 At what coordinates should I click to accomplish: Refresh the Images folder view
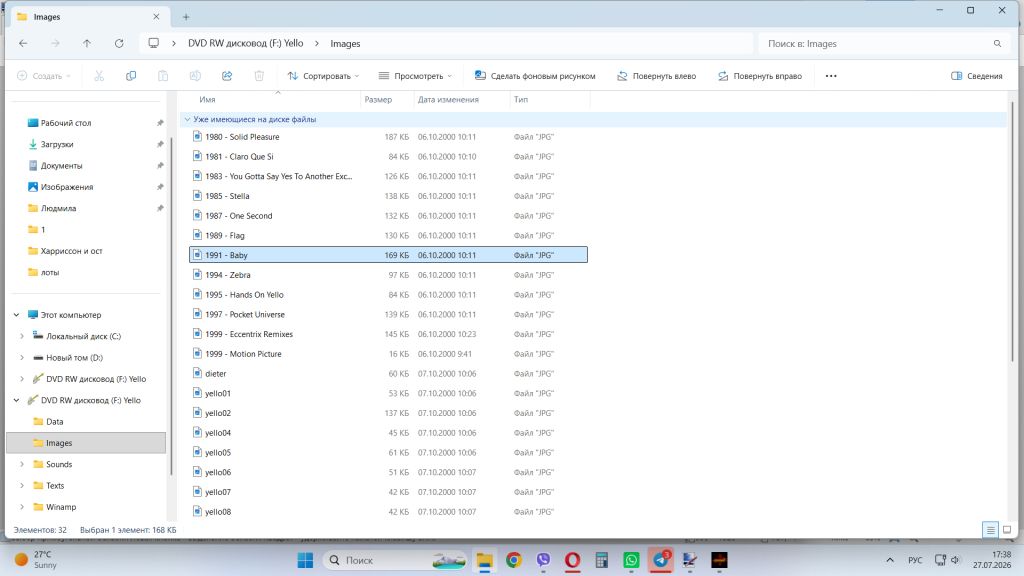pyautogui.click(x=119, y=44)
